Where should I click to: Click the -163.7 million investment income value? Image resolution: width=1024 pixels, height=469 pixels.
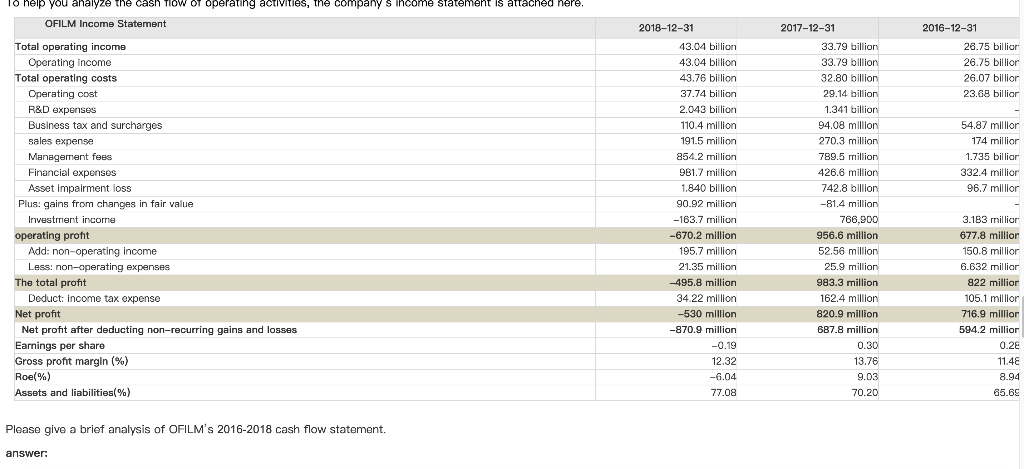click(705, 219)
